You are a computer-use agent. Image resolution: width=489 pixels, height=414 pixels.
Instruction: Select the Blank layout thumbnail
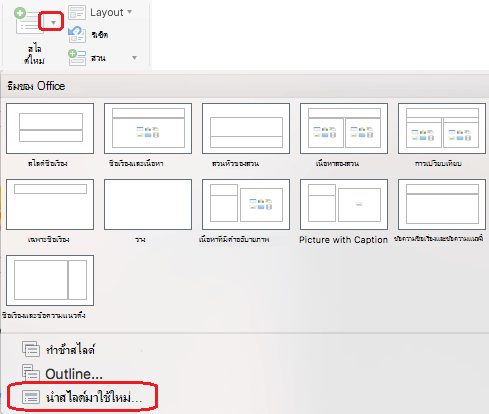[148, 204]
